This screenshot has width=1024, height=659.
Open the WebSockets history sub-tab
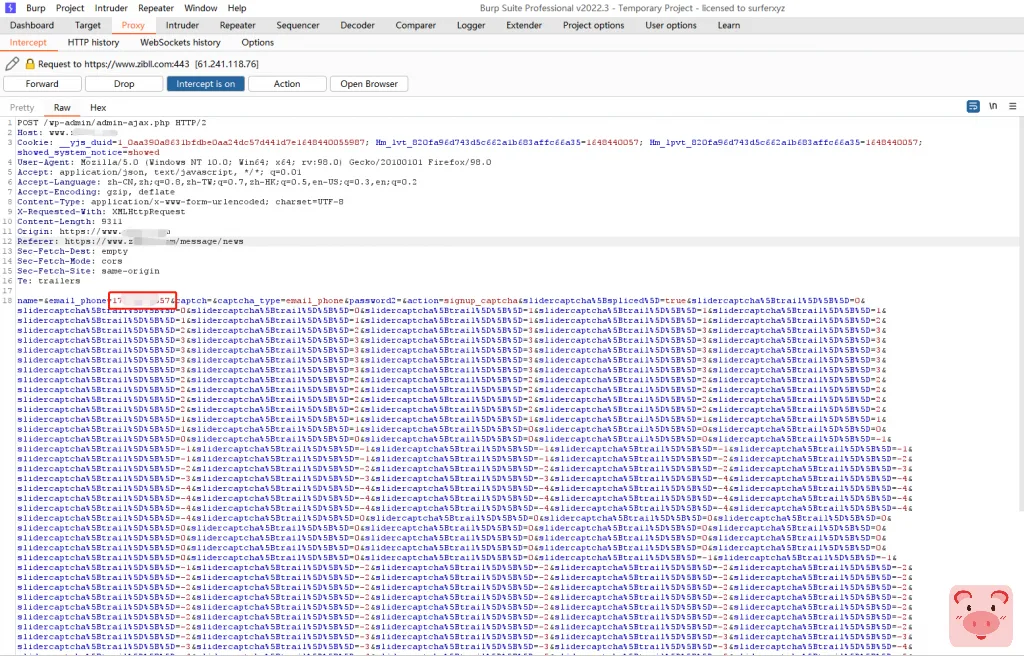(180, 42)
